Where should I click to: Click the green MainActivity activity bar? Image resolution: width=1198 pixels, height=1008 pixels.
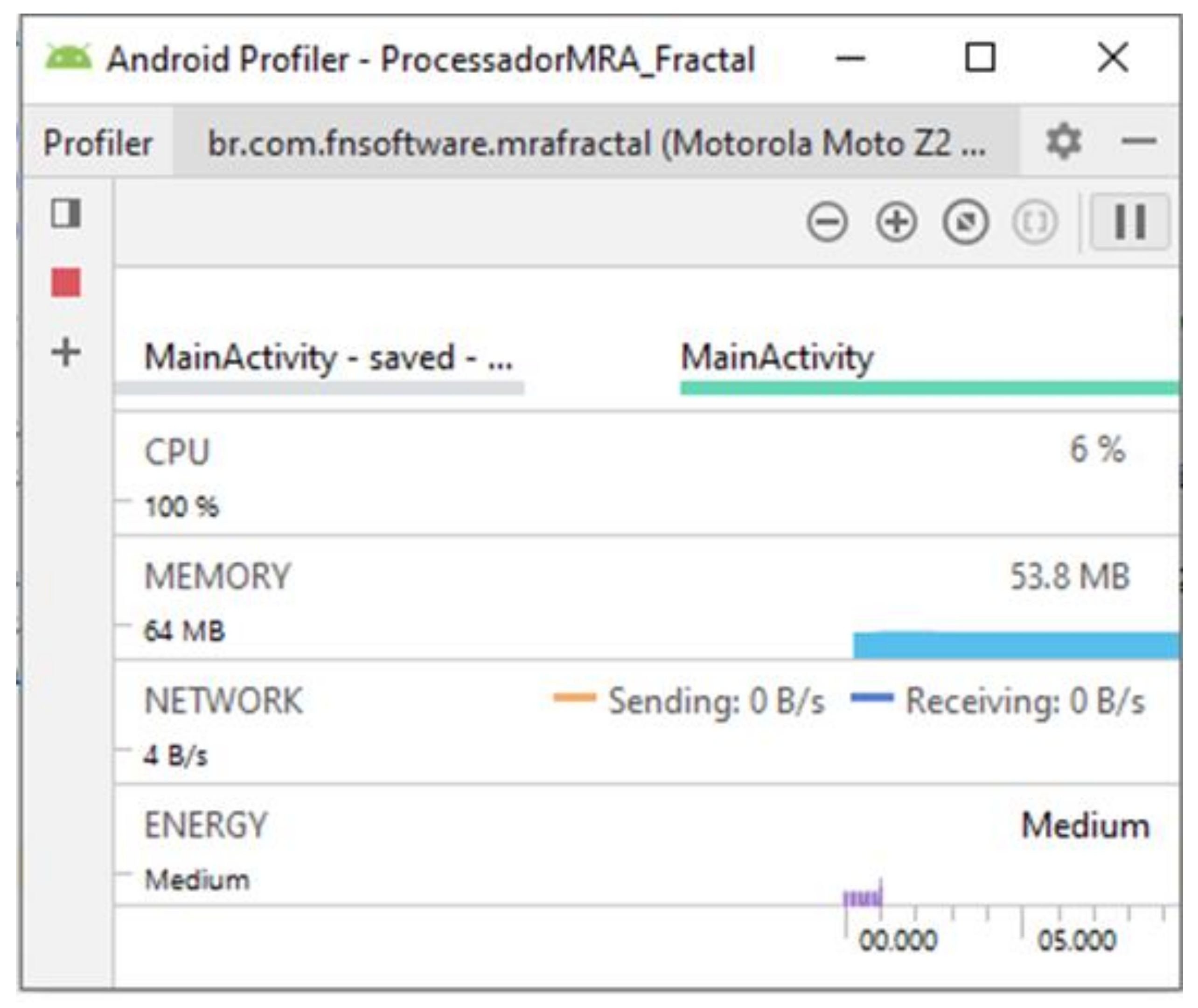(x=929, y=389)
